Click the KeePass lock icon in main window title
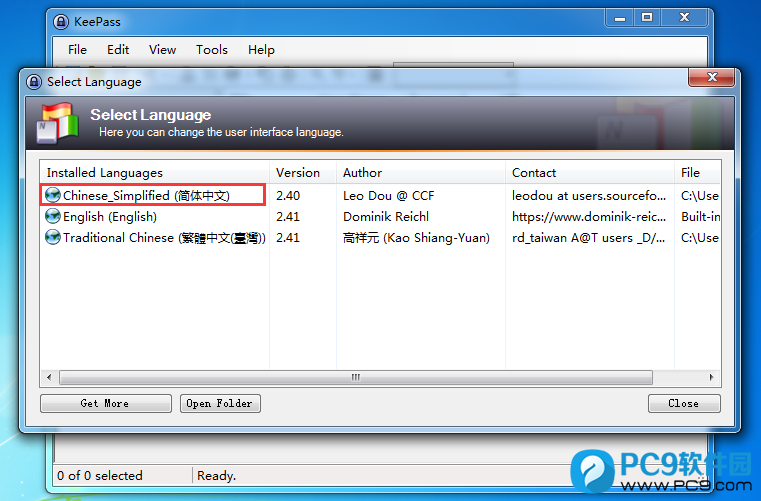The width and height of the screenshot is (761, 501). [x=61, y=21]
